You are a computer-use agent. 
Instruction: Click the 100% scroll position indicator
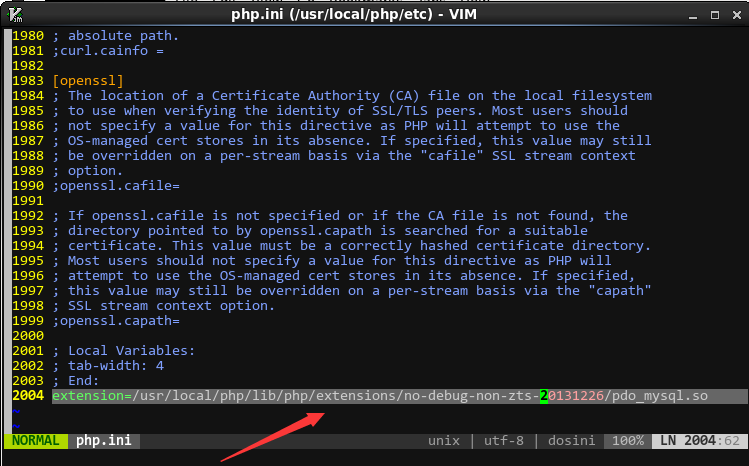[627, 441]
